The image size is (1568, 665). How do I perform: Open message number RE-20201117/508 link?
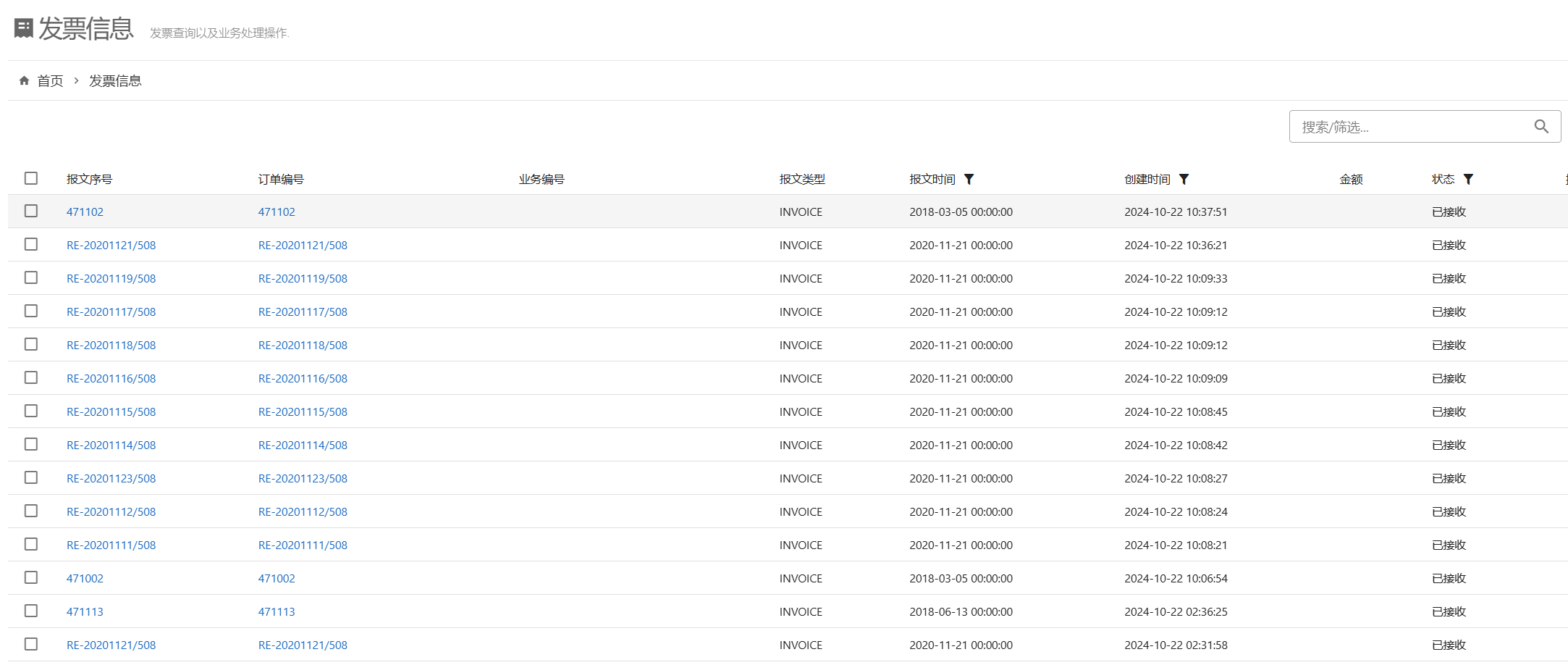(x=111, y=311)
